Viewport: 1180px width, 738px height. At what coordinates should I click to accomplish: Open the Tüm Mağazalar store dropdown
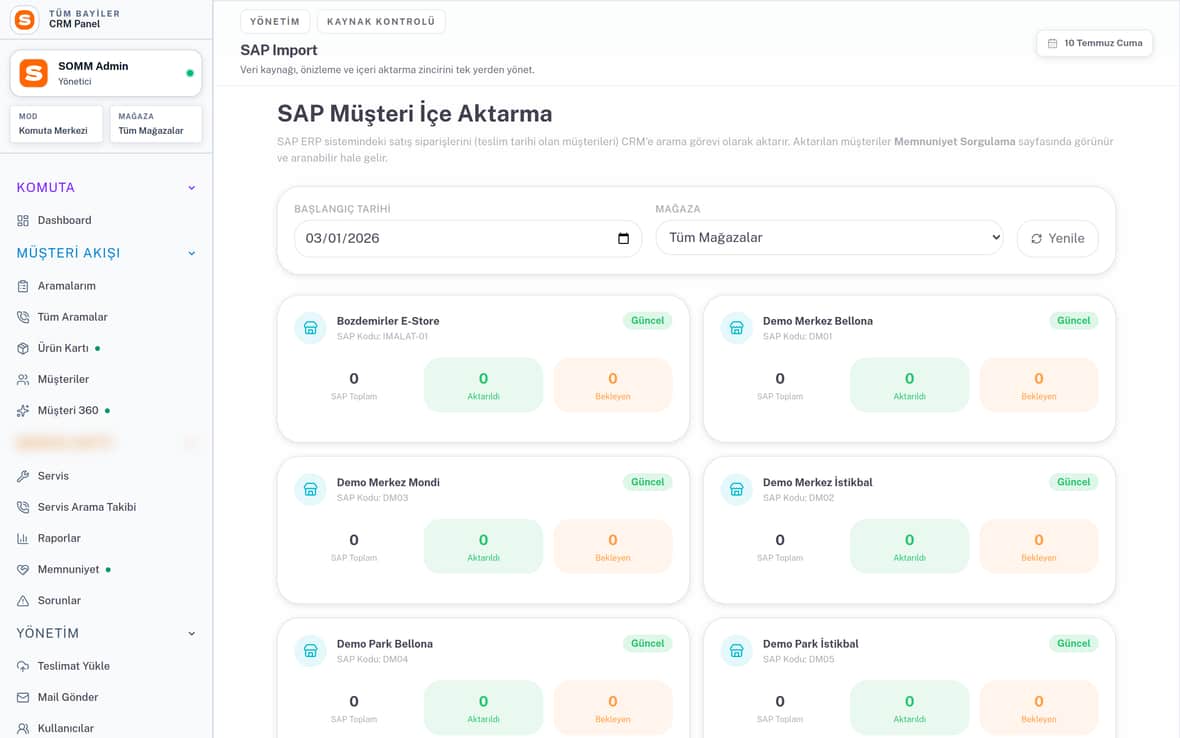click(829, 238)
